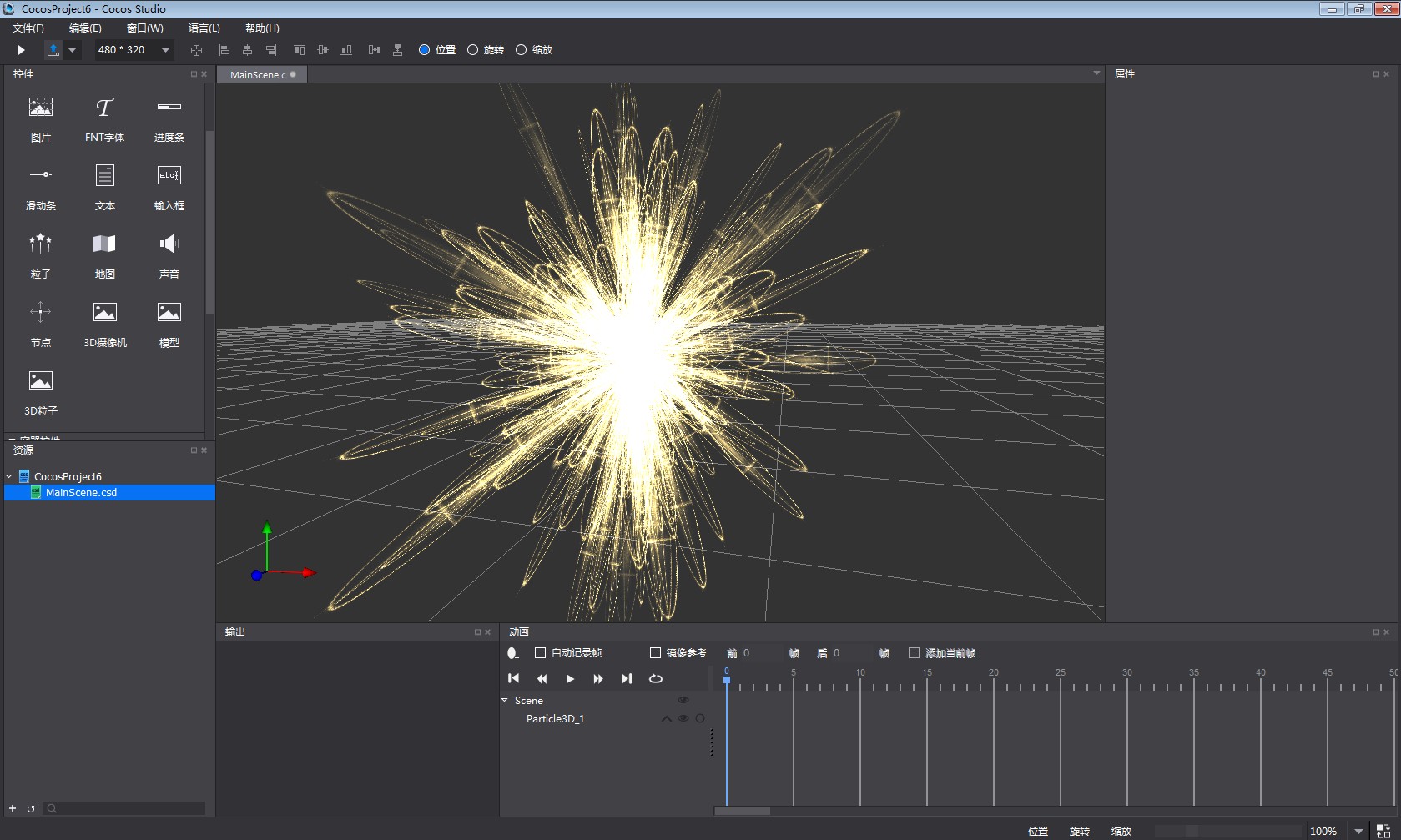Image resolution: width=1401 pixels, height=840 pixels.
Task: Open the 编辑(E) menu
Action: [85, 28]
